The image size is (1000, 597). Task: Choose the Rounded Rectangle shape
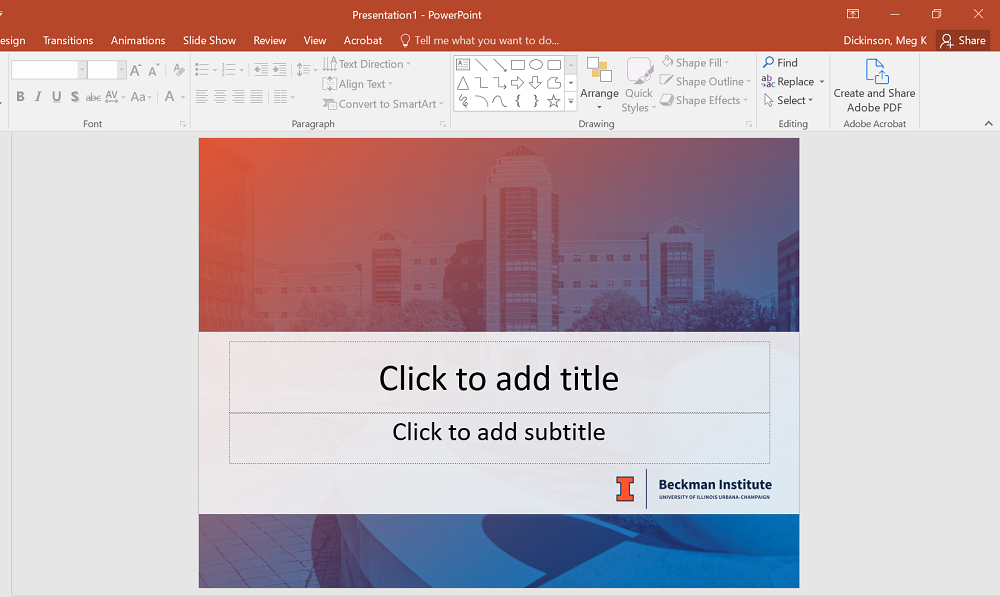tap(554, 64)
